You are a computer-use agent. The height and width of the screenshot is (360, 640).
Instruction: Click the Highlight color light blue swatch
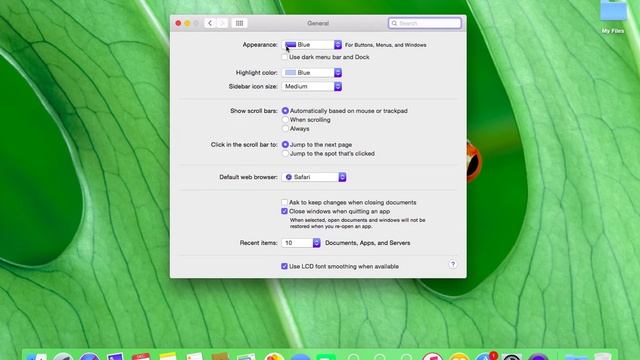coord(290,73)
